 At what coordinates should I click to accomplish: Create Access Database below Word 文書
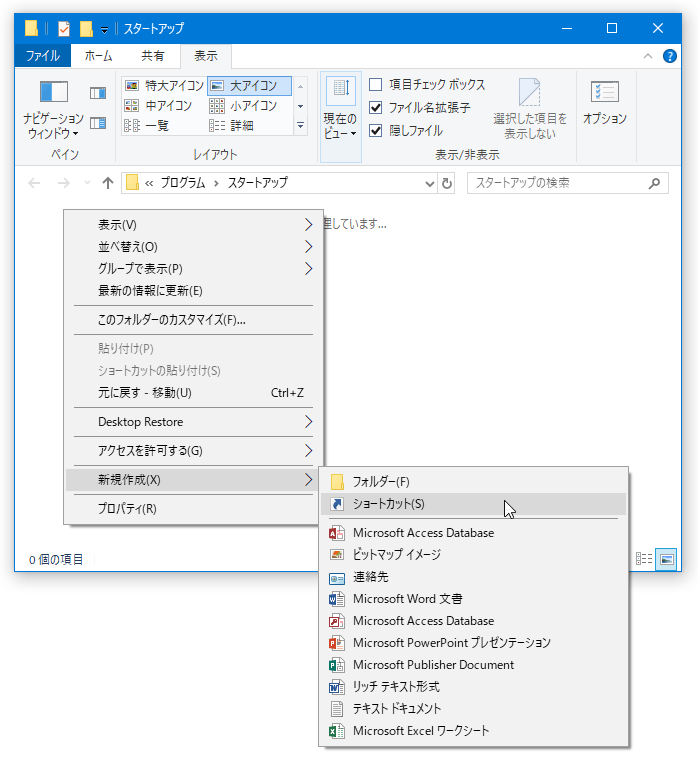click(x=474, y=621)
